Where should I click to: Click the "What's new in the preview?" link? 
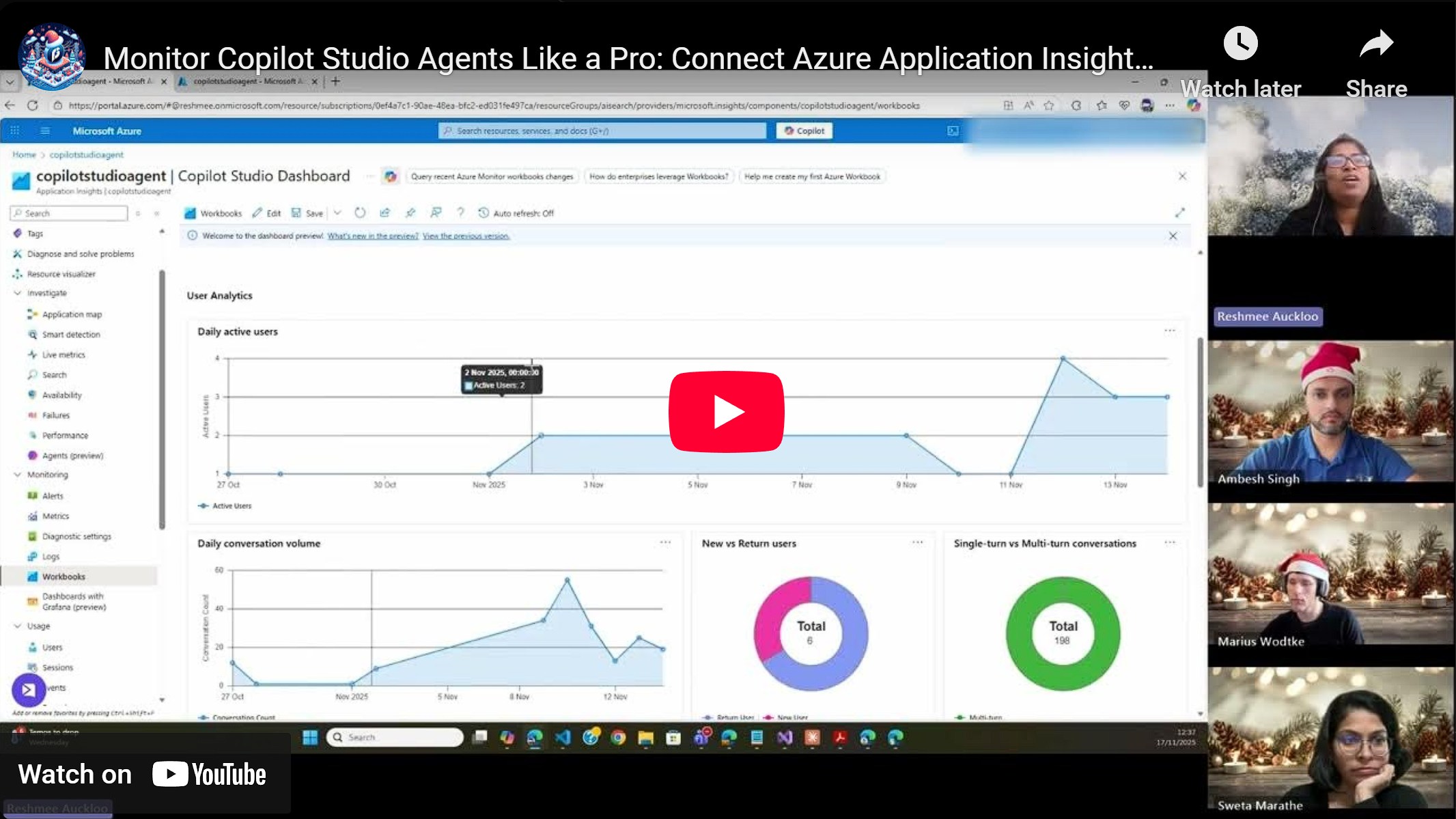click(x=372, y=236)
